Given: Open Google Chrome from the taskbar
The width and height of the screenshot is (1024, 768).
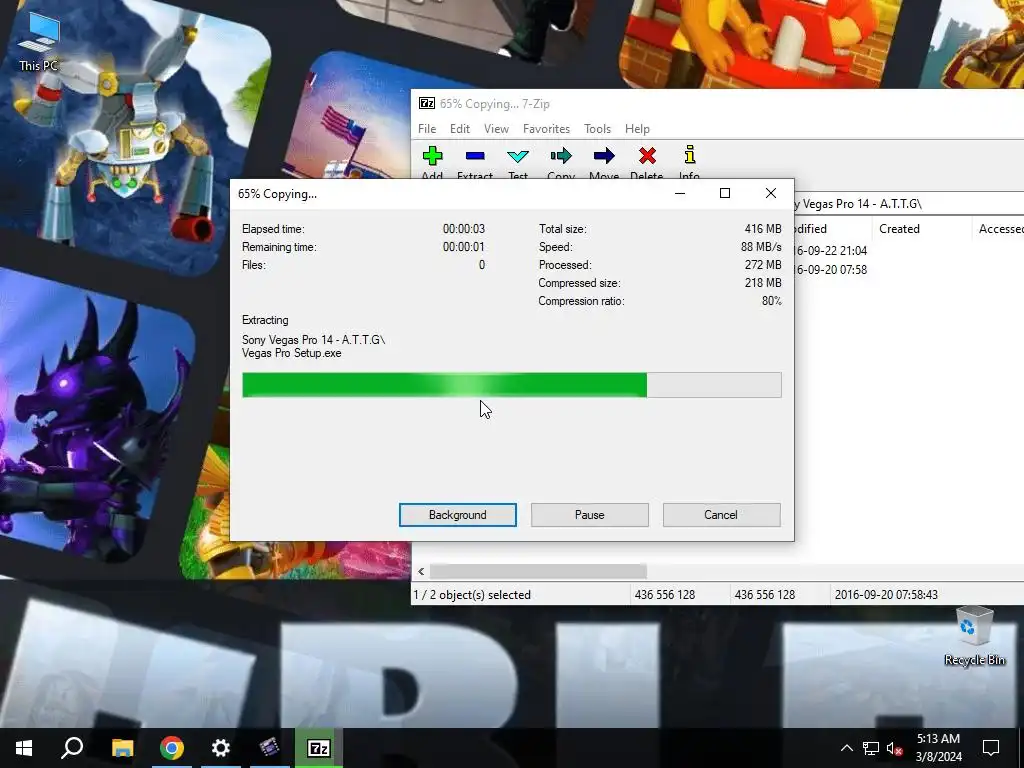Looking at the screenshot, I should point(172,748).
